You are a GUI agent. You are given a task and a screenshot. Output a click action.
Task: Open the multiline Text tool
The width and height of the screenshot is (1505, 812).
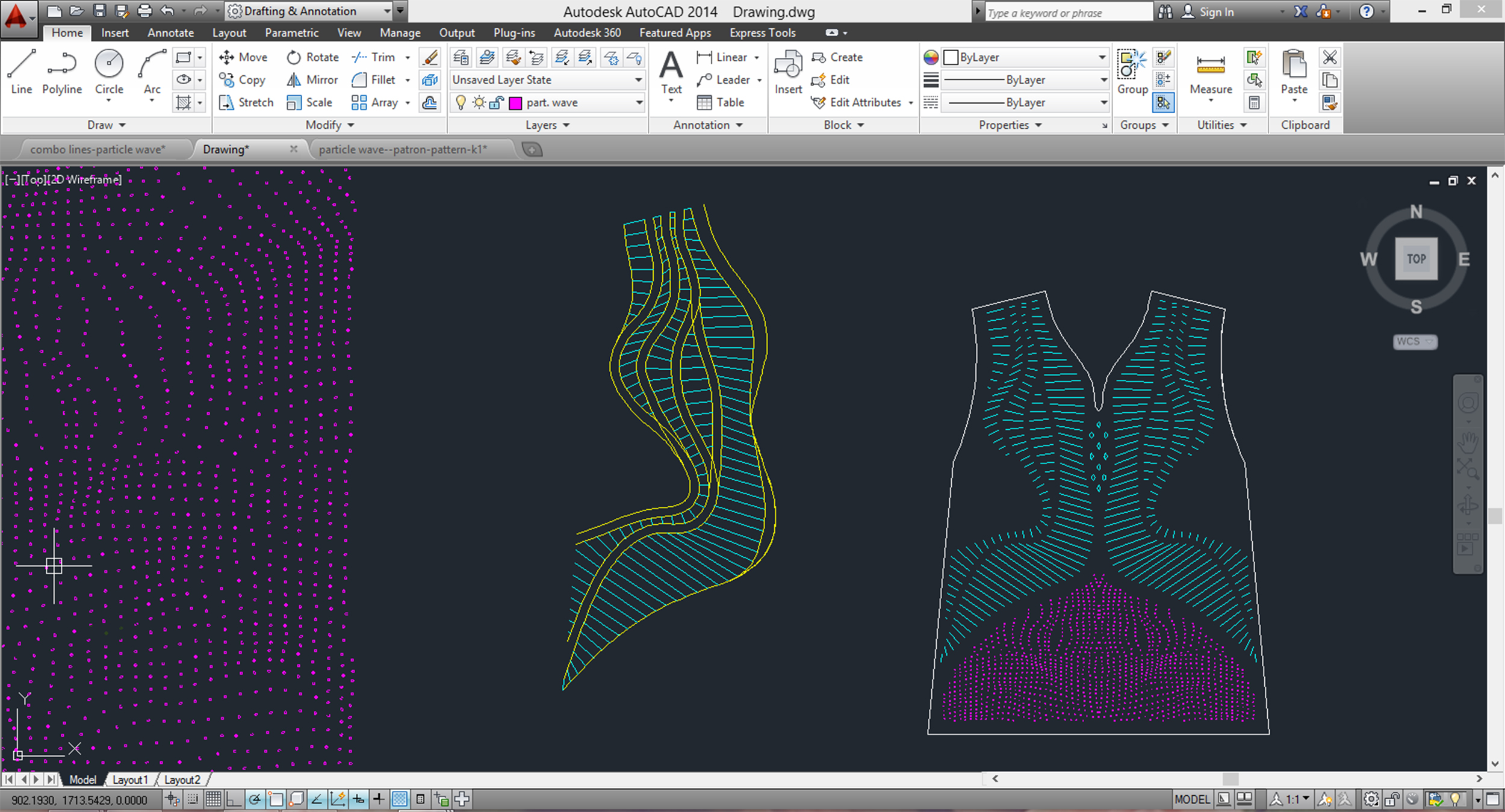671,67
